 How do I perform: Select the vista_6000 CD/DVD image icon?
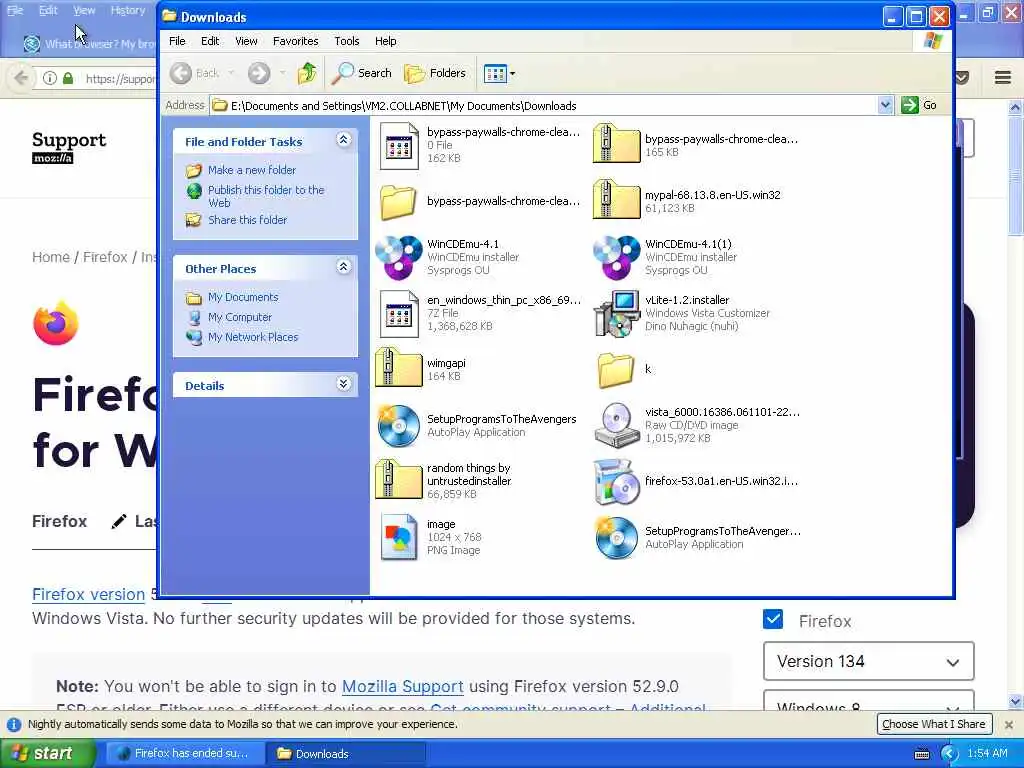tap(616, 426)
